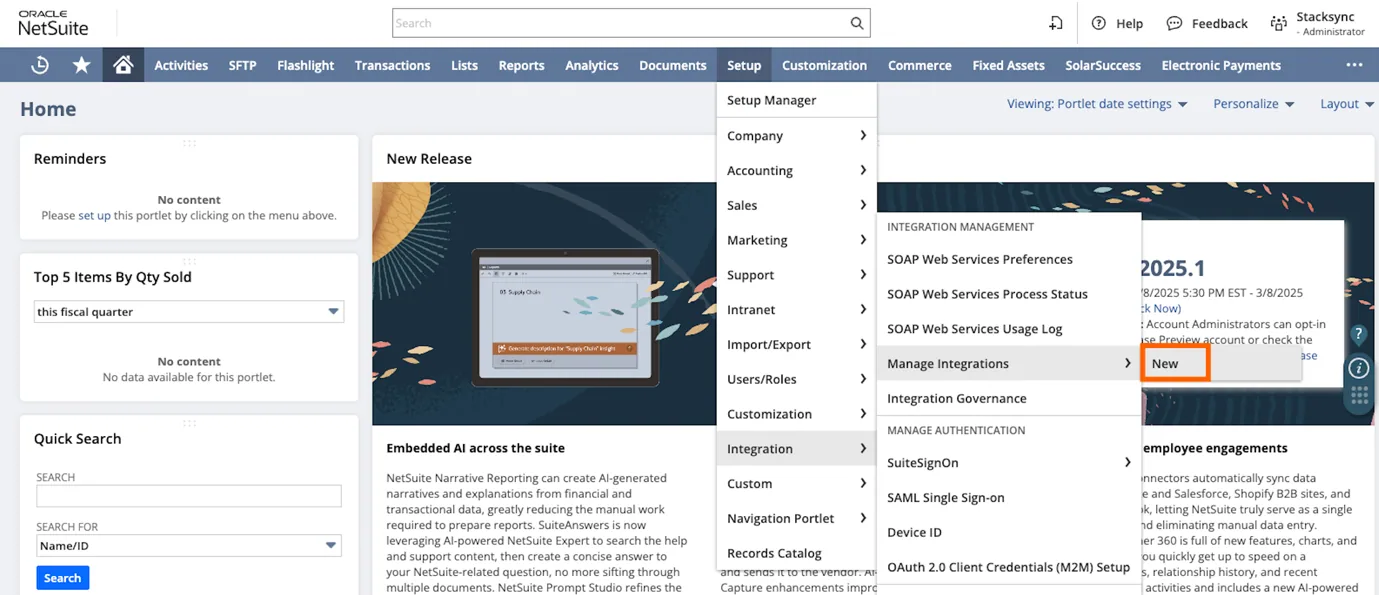Image resolution: width=1379 pixels, height=595 pixels.
Task: Open the Transactions nav tab
Action: [x=392, y=65]
